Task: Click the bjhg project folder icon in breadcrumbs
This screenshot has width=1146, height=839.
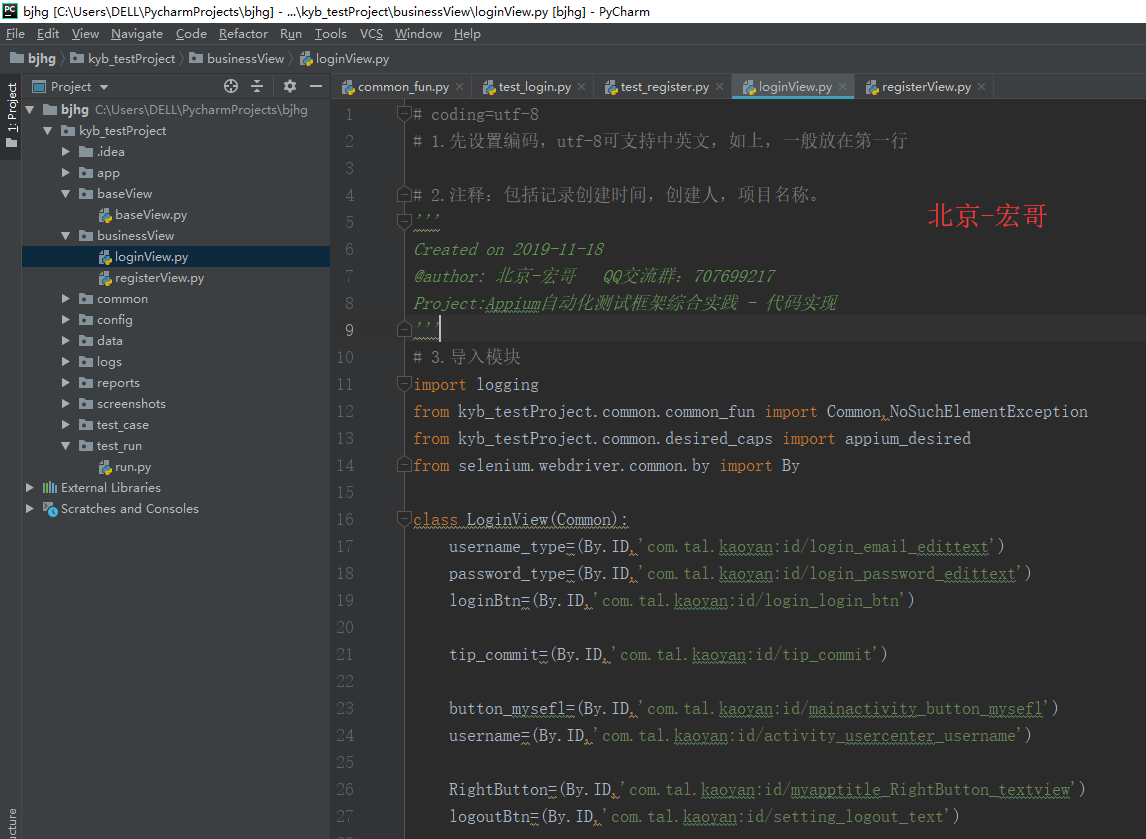Action: (x=14, y=58)
